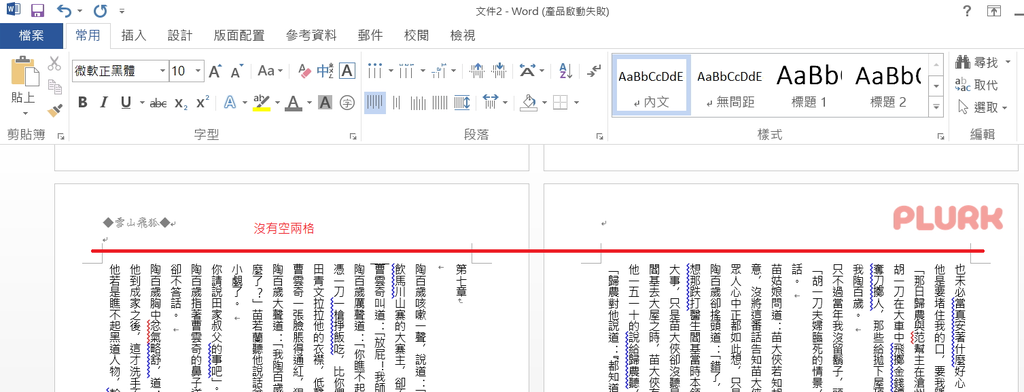
Task: Open the 選取 select dropdown
Action: pos(982,107)
